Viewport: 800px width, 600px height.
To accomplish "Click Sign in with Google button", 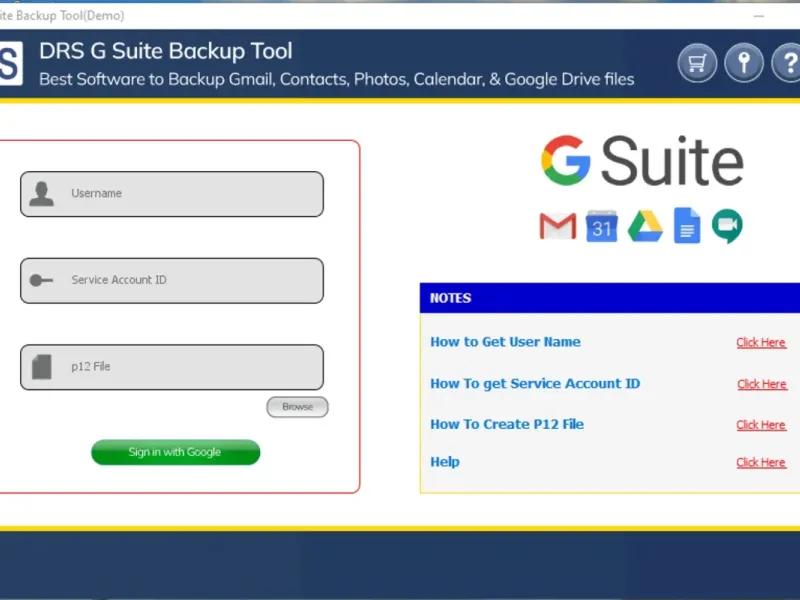I will pyautogui.click(x=176, y=452).
